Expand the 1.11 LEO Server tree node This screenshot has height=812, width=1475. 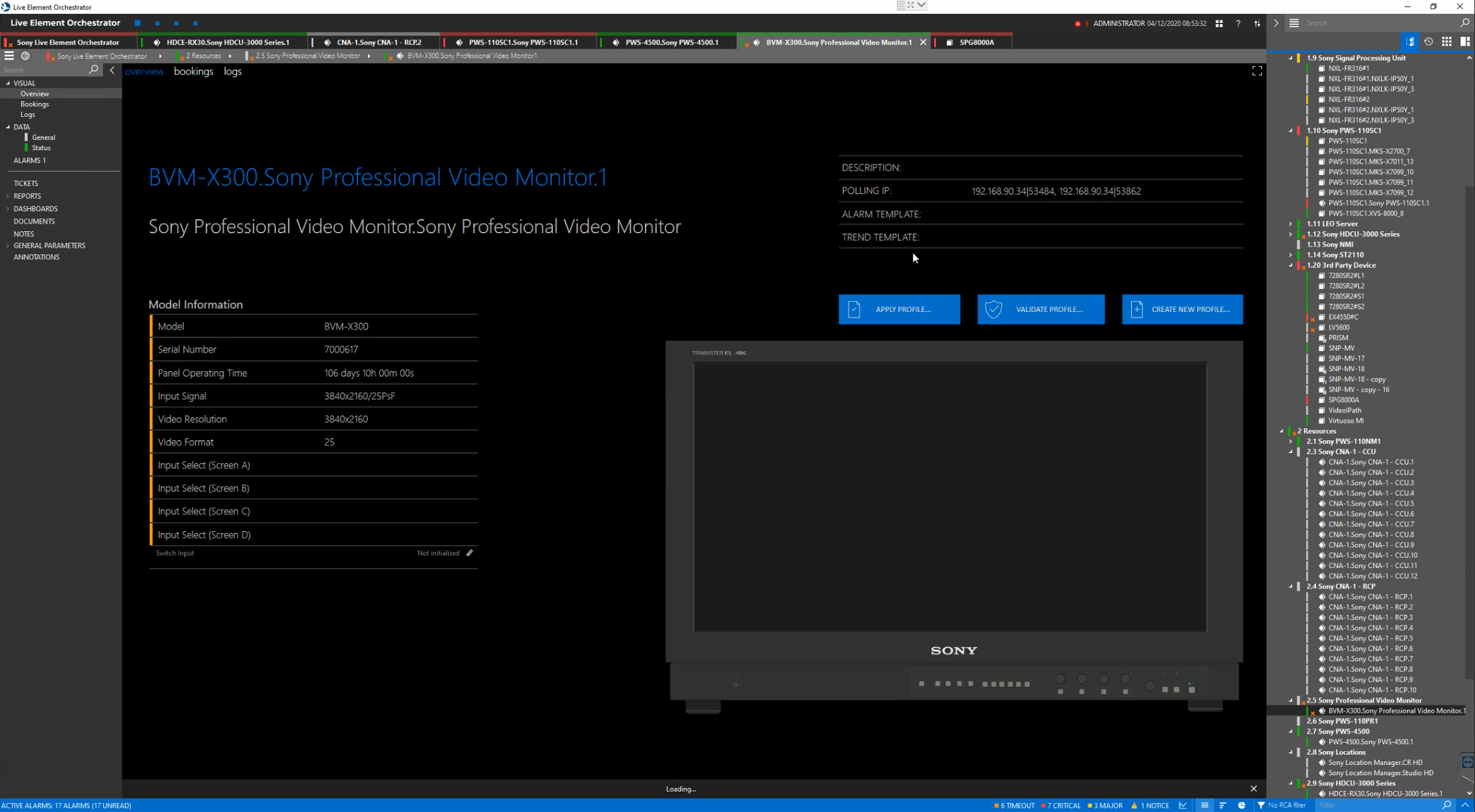coord(1291,224)
